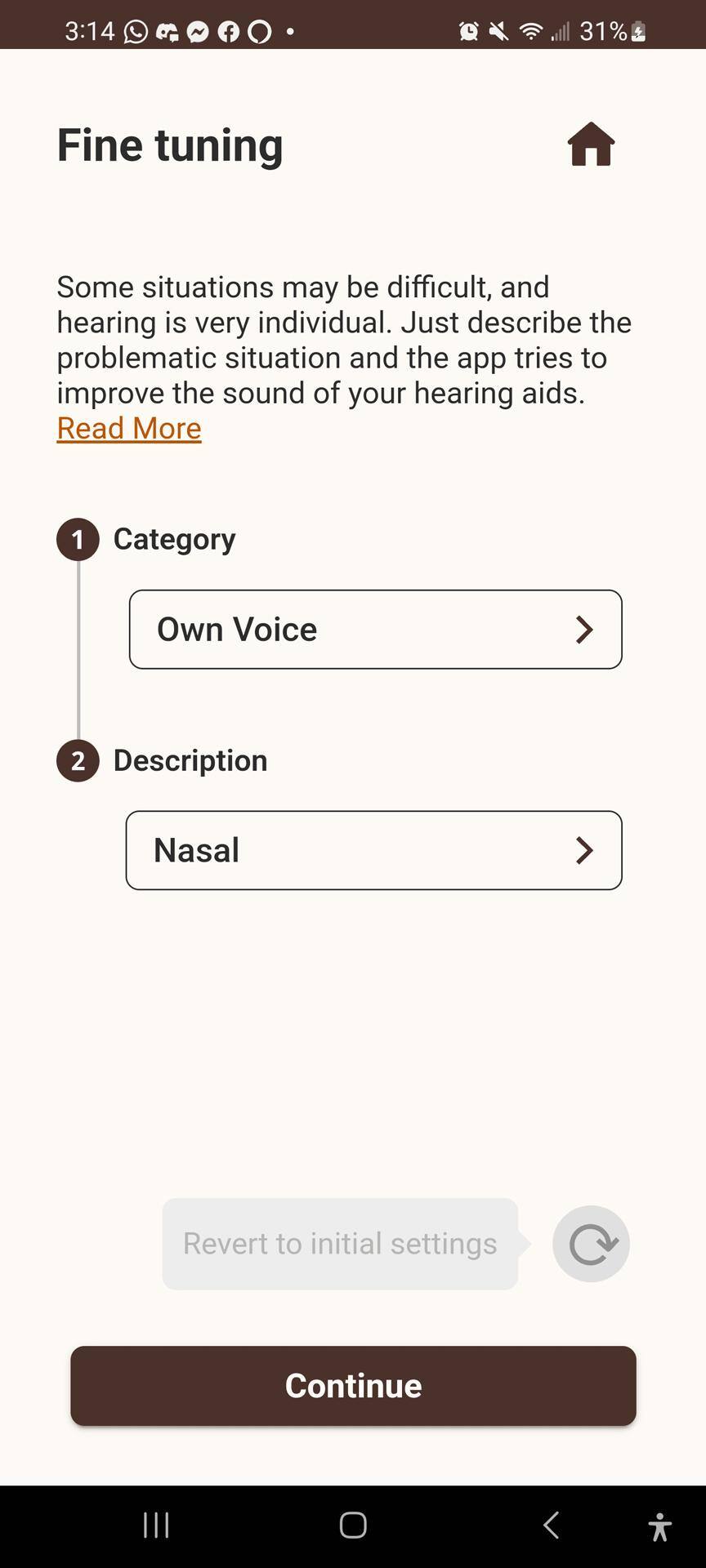Screen dimensions: 706x1568
Task: Tap the accessibility figure icon
Action: (x=659, y=1526)
